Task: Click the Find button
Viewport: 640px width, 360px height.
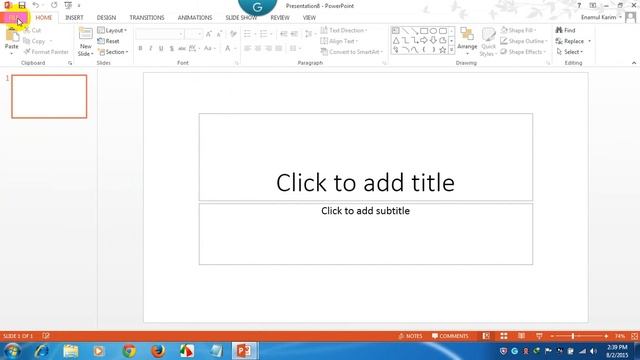Action: point(566,31)
